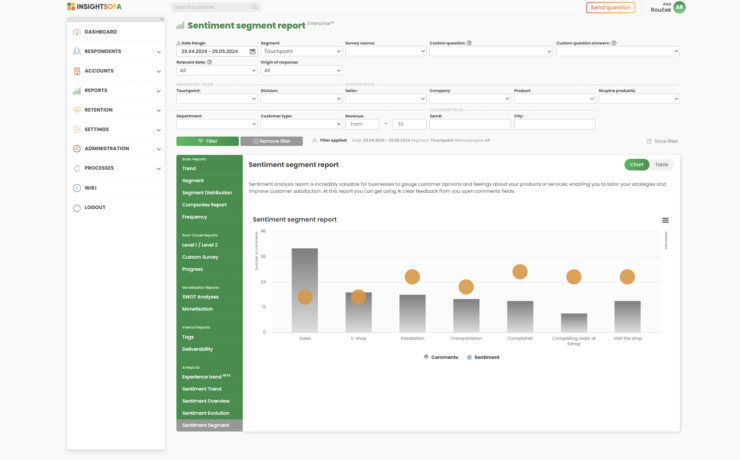The image size is (740, 460).
Task: Open the Relevant date dropdown
Action: pos(217,70)
